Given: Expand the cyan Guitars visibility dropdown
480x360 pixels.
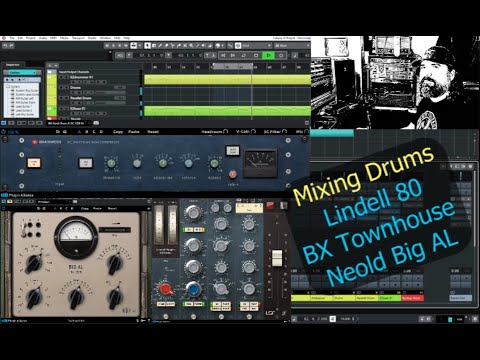Looking at the screenshot, I should 22,72.
